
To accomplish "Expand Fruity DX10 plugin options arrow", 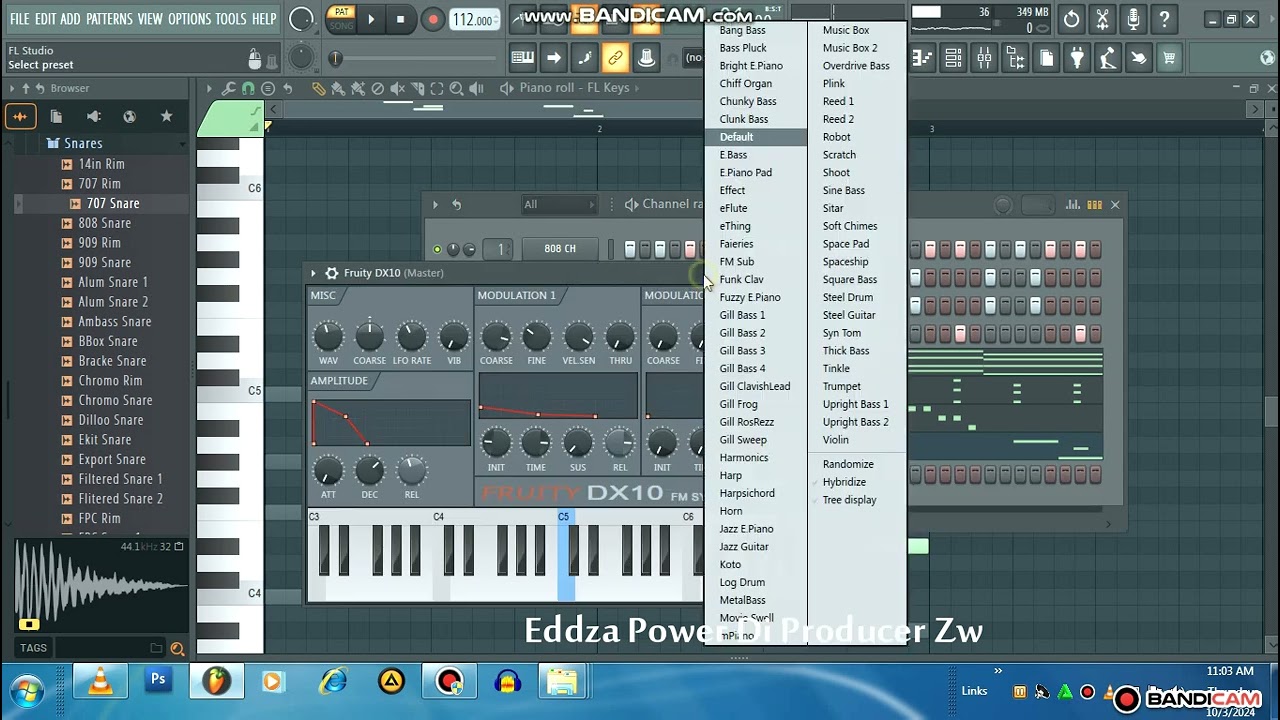I will (313, 273).
